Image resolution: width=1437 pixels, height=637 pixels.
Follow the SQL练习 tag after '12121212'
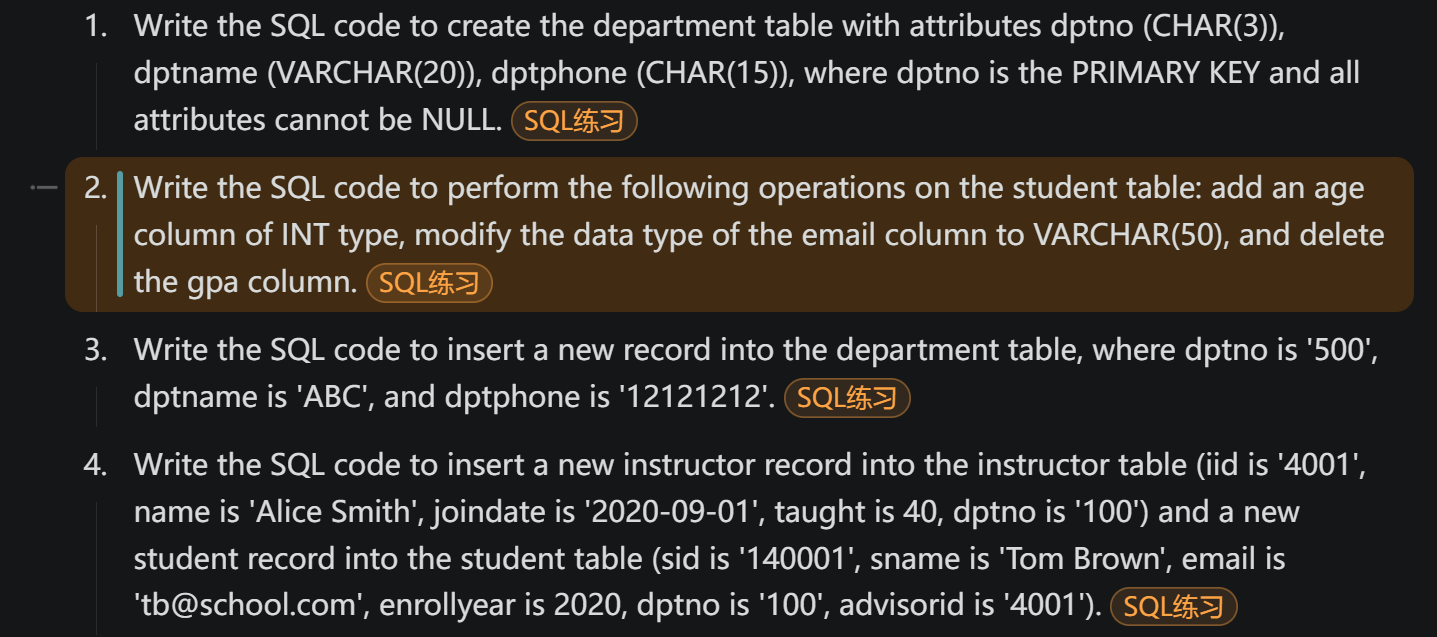(x=847, y=398)
